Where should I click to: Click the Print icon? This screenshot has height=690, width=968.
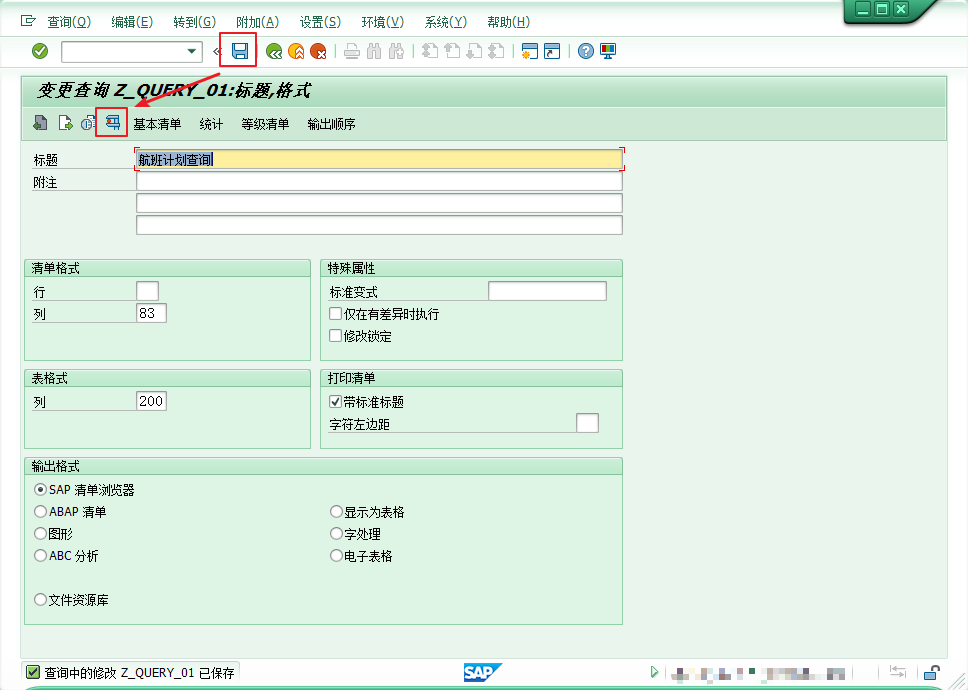click(352, 51)
